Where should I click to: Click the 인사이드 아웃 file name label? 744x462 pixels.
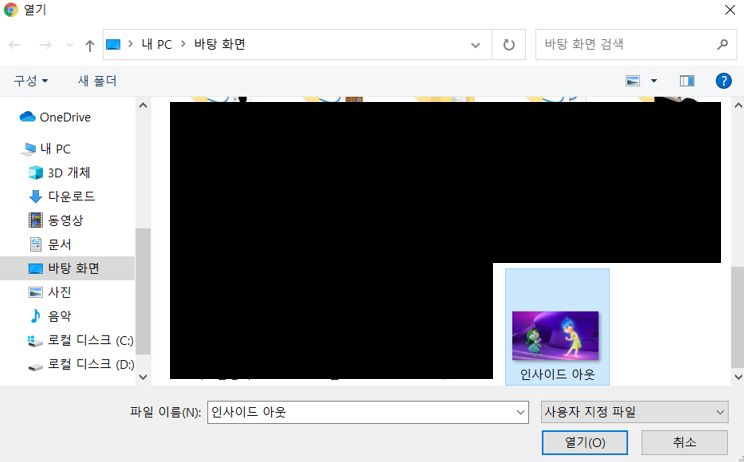click(x=557, y=374)
